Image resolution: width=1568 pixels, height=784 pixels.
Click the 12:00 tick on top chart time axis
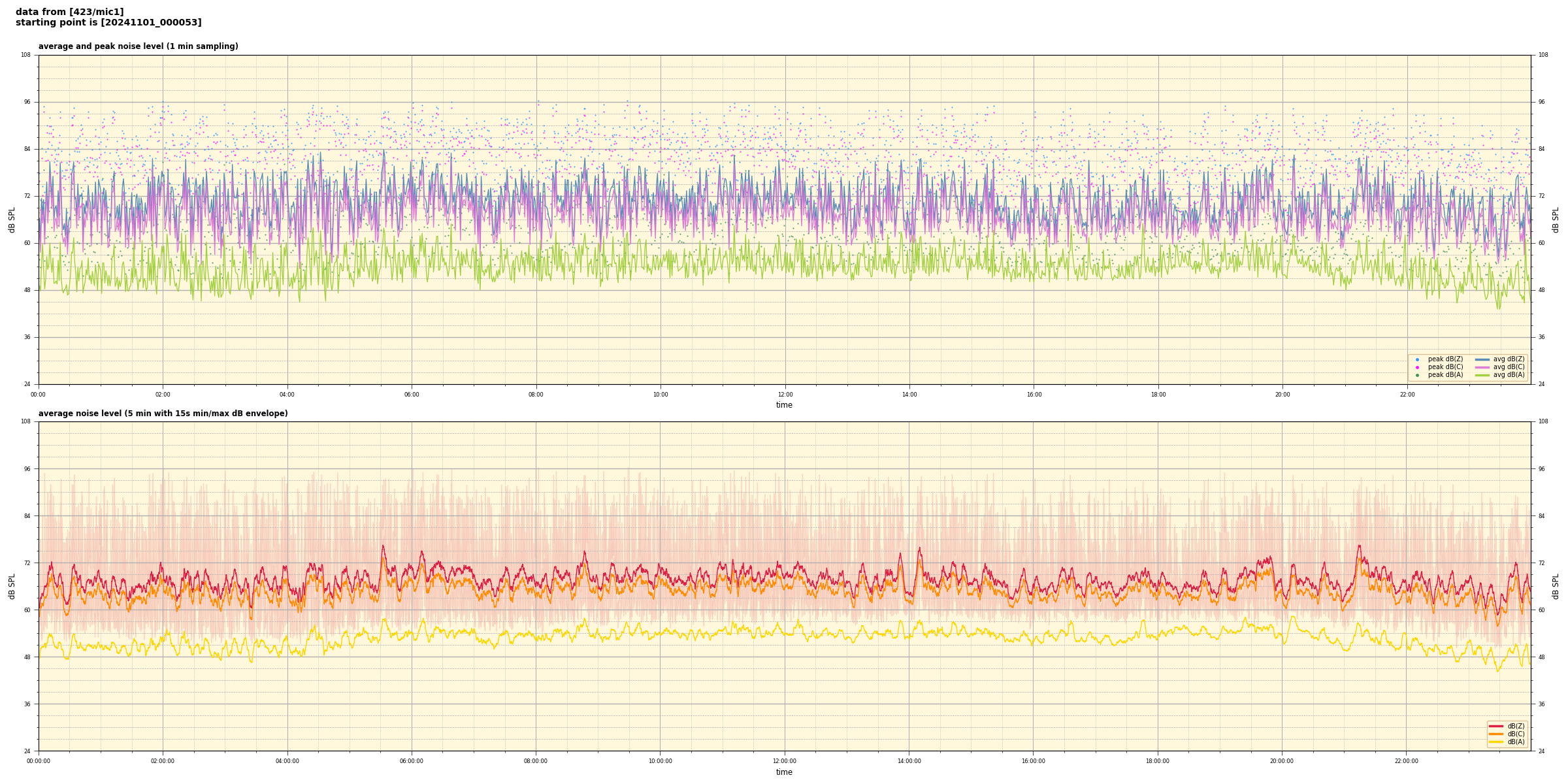pos(785,395)
